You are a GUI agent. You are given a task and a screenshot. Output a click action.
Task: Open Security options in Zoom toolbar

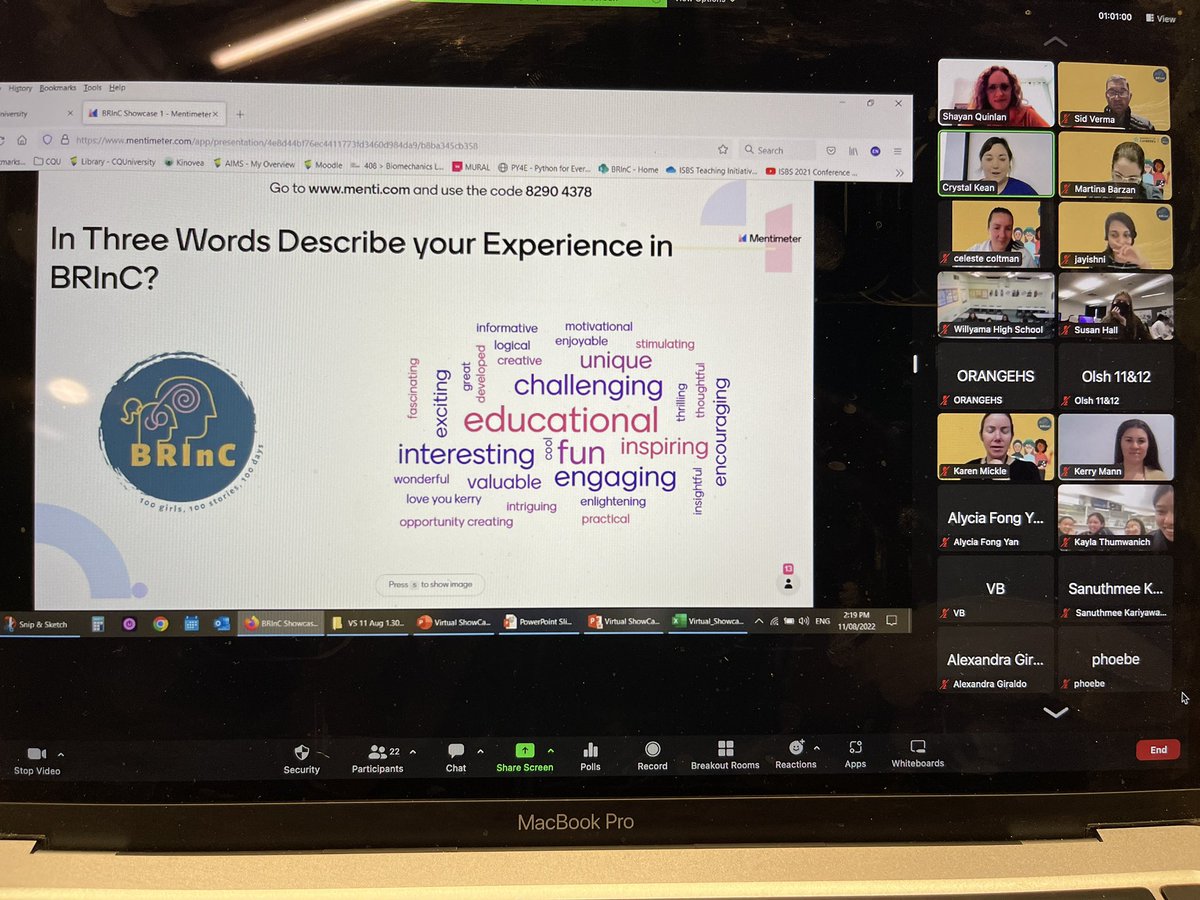click(x=302, y=758)
